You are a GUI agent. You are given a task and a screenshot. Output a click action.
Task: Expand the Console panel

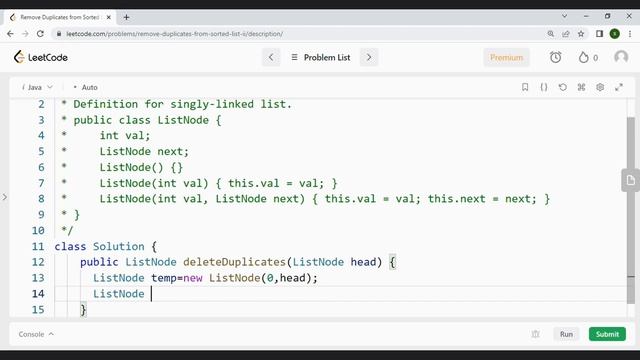36,334
